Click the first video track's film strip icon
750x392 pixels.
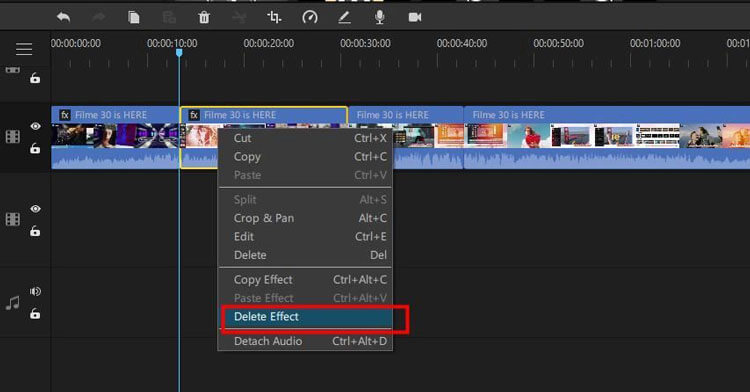13,137
